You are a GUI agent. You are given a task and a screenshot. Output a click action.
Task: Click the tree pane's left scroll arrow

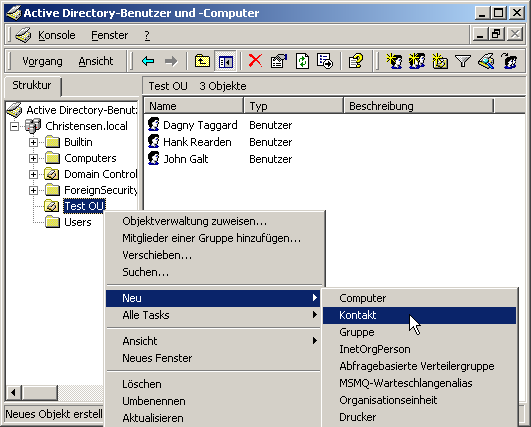pyautogui.click(x=14, y=393)
